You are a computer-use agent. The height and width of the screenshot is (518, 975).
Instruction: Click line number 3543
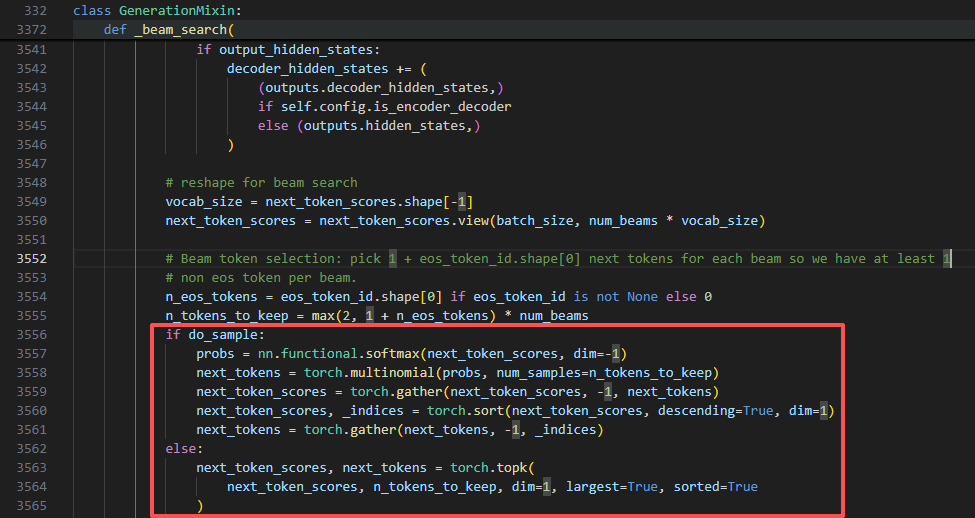(x=31, y=88)
